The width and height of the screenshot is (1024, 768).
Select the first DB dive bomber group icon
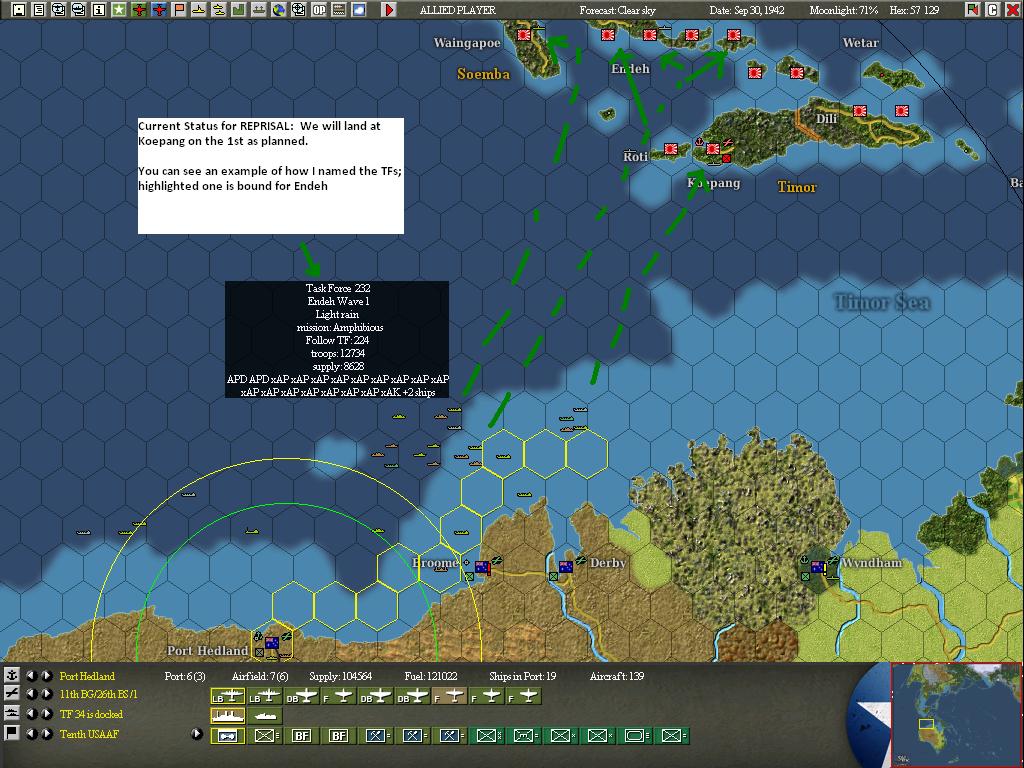tap(302, 696)
